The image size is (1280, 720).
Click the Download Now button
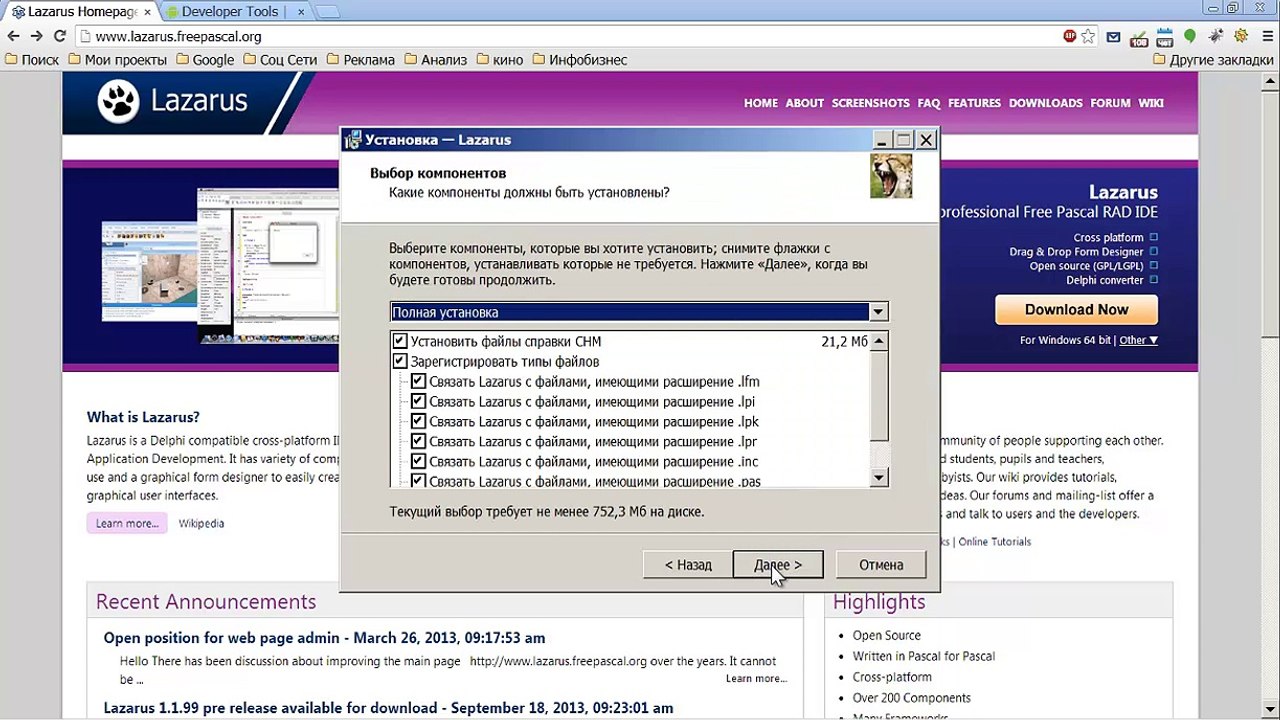tap(1076, 310)
